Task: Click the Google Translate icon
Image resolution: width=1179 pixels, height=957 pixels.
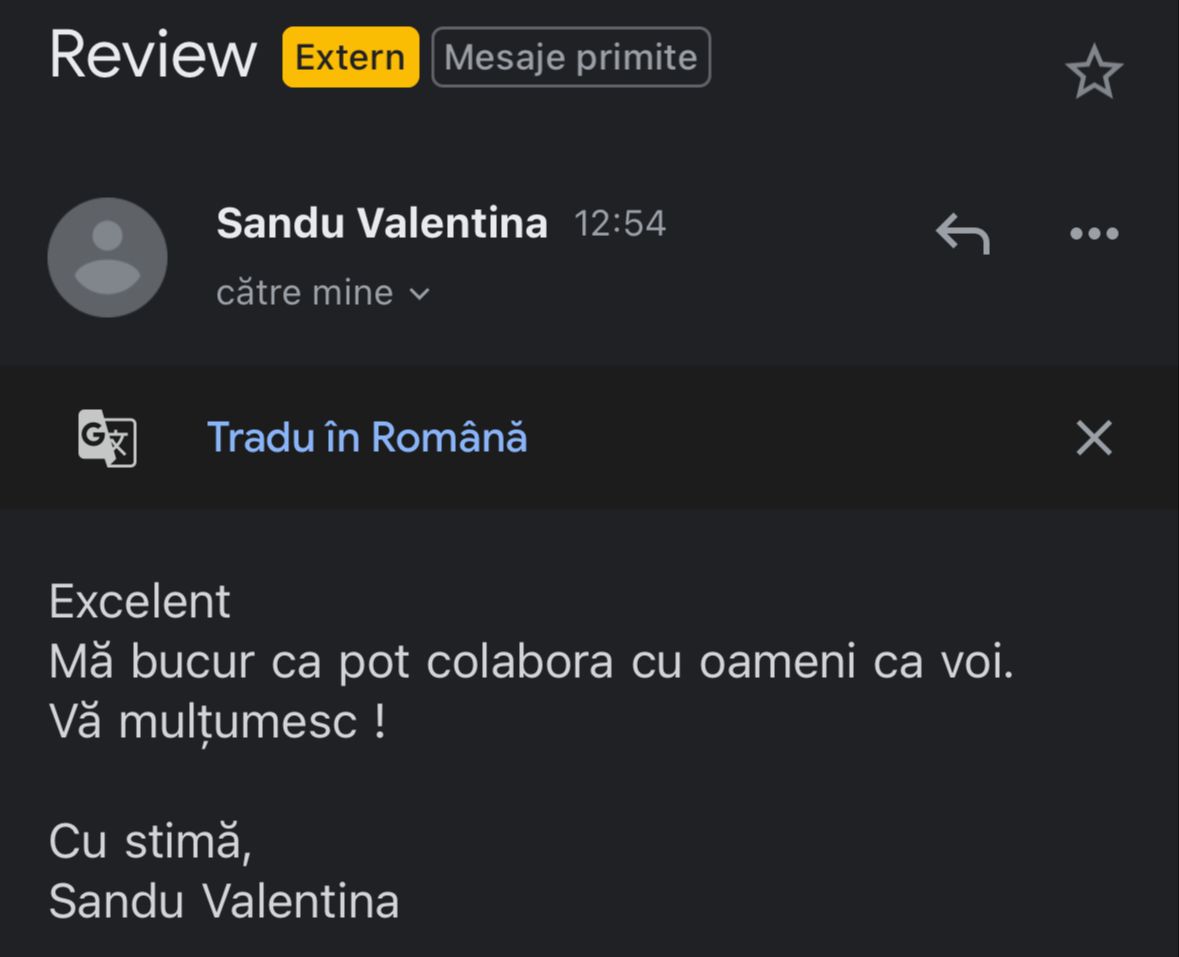Action: pos(107,438)
